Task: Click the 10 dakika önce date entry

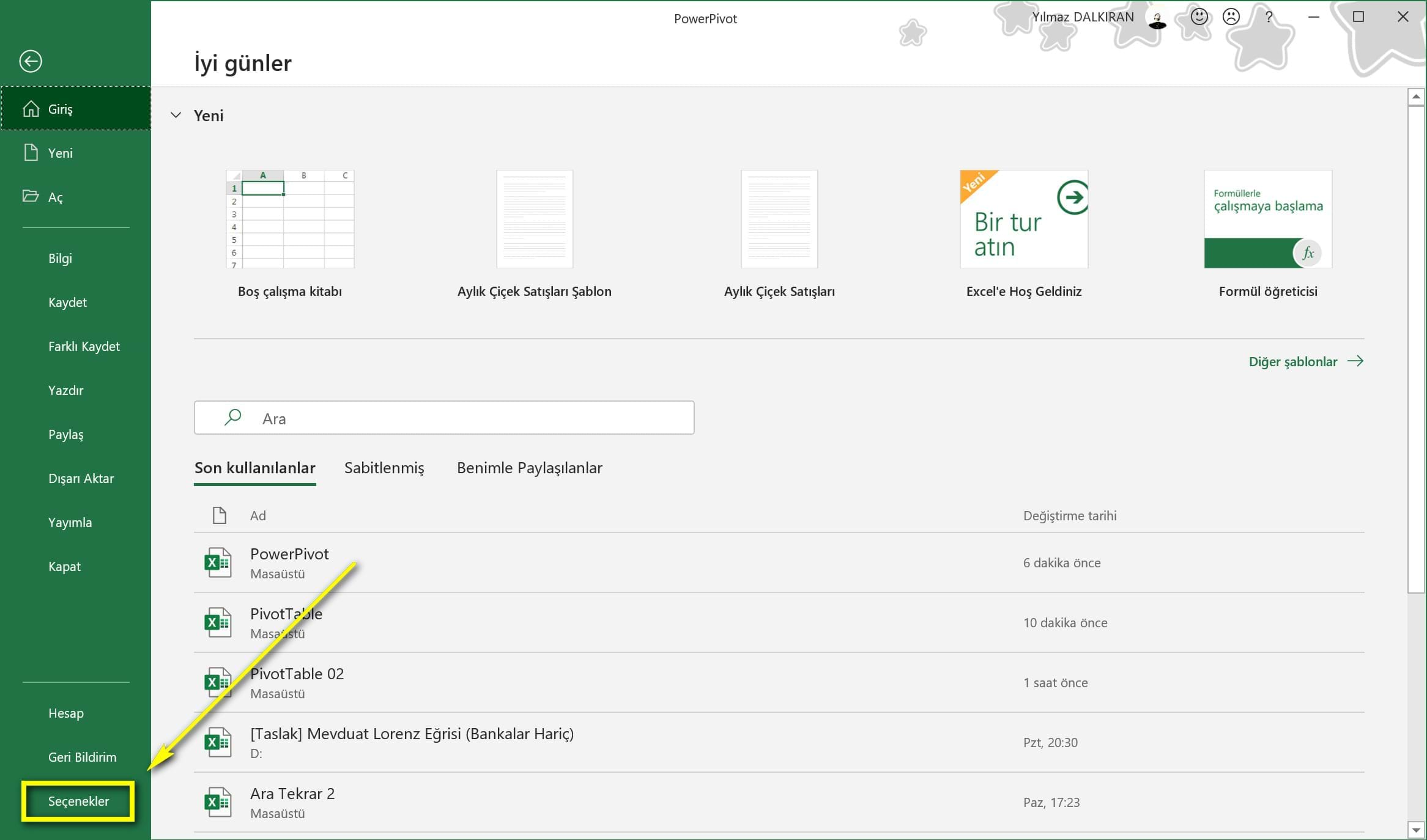Action: [x=1066, y=623]
